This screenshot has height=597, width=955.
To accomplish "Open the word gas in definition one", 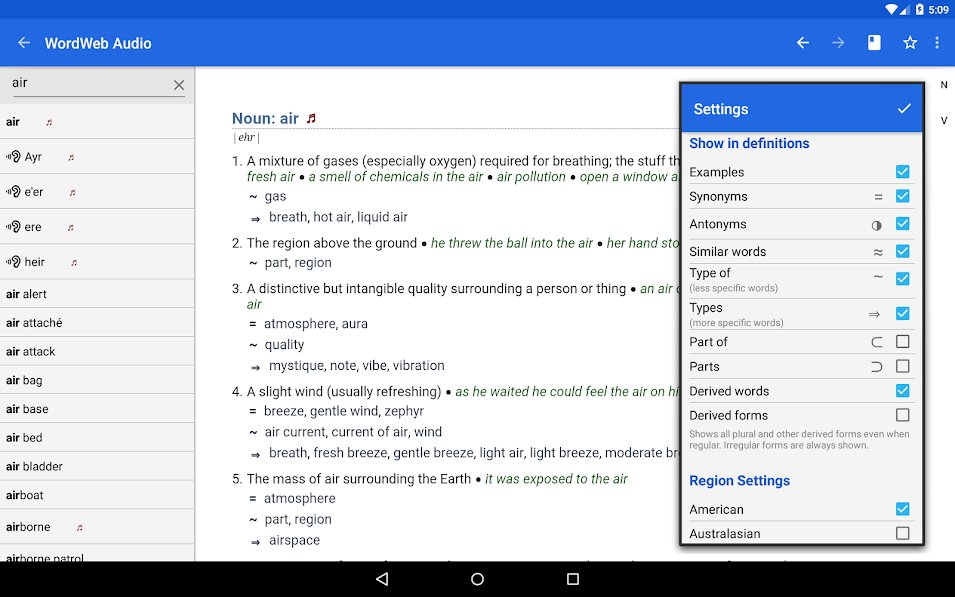I will point(275,197).
